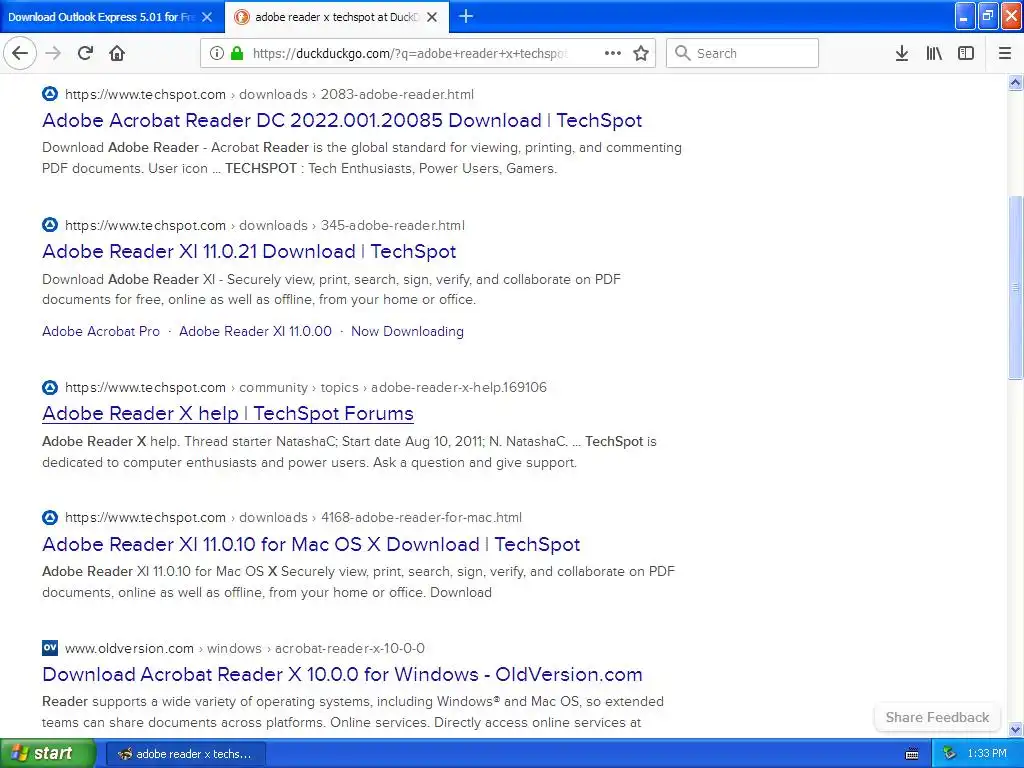Click URL text 4168-adobe-reader-for-mac.html
The width and height of the screenshot is (1024, 768).
[421, 517]
